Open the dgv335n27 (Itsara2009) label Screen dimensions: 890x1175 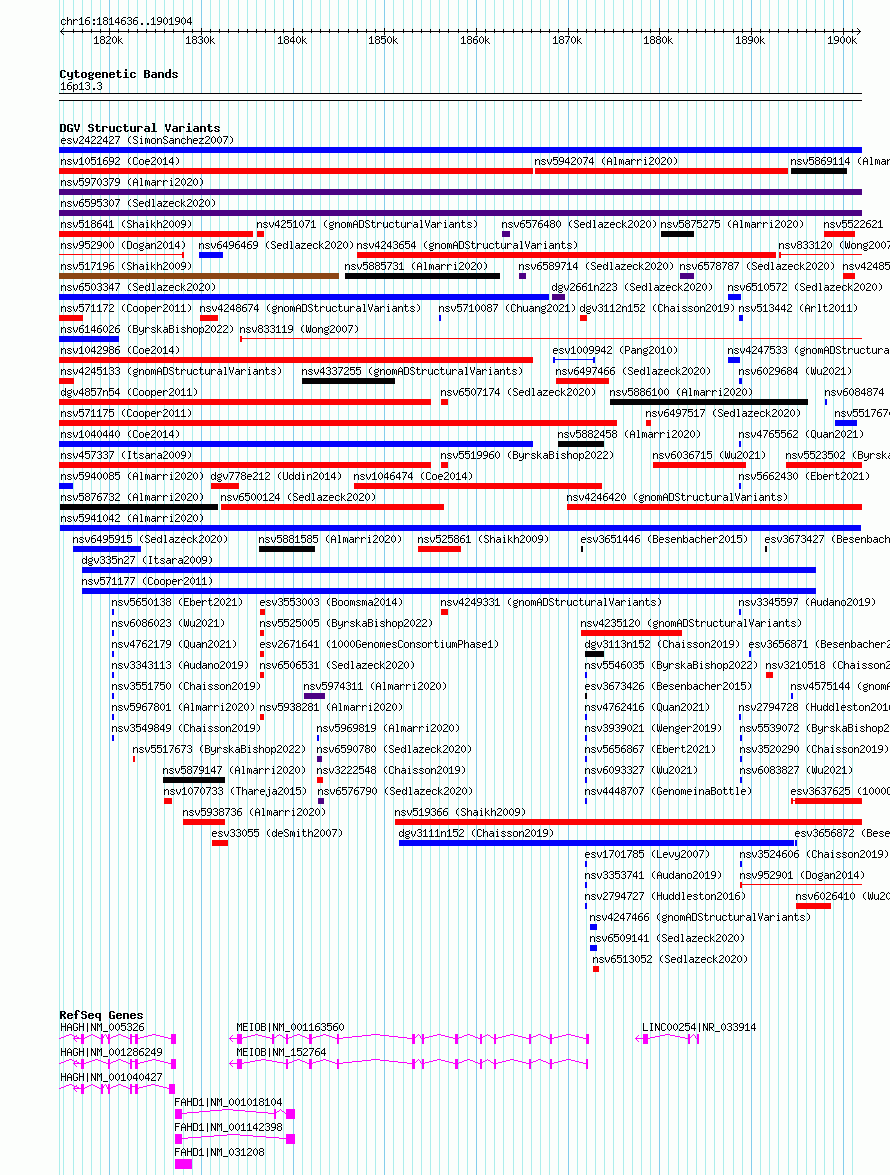(148, 560)
